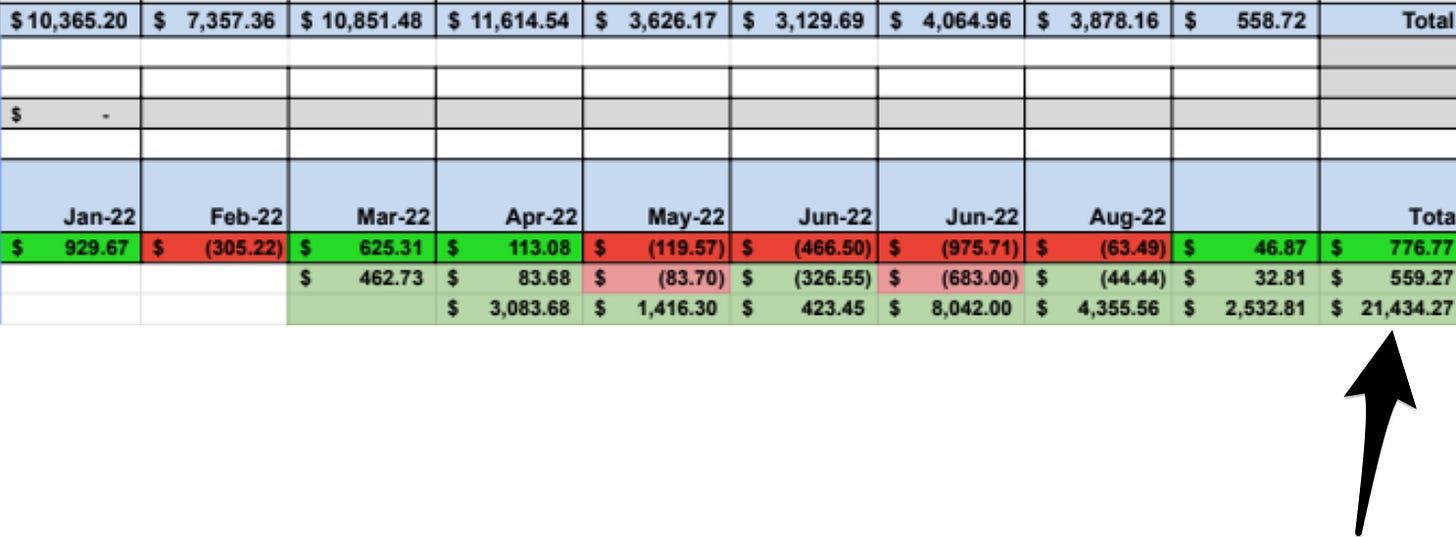Image resolution: width=1456 pixels, height=537 pixels.
Task: Select the 21,434.27 grand total cell
Action: pos(1389,309)
